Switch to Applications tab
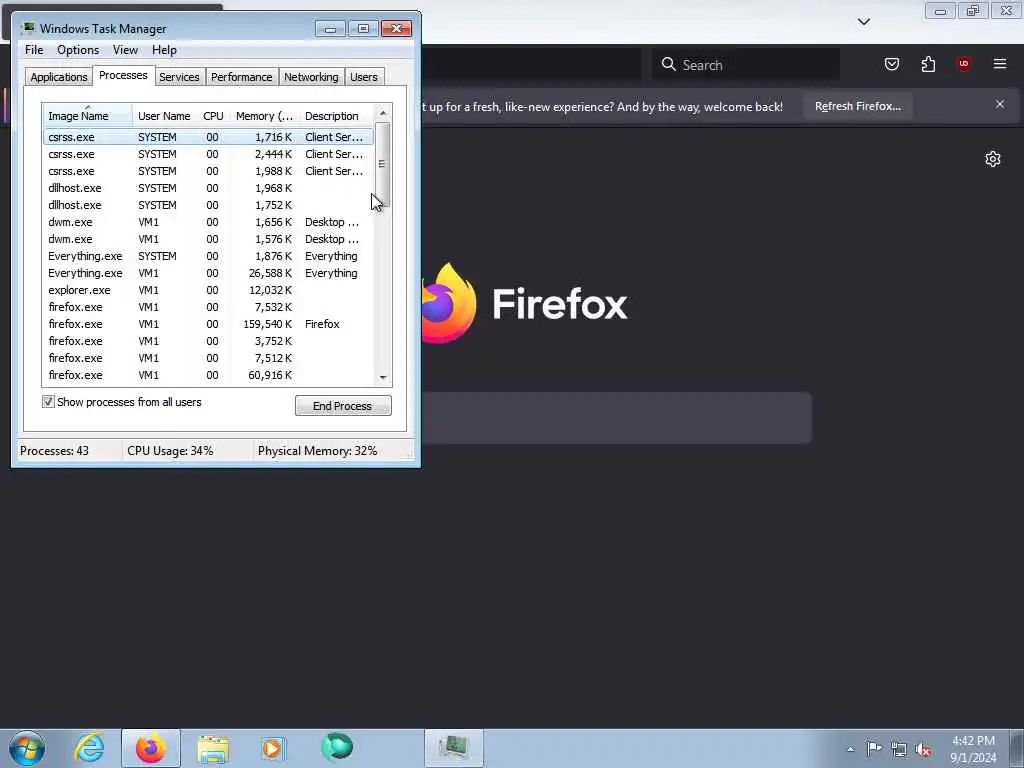The image size is (1024, 768). click(x=59, y=77)
